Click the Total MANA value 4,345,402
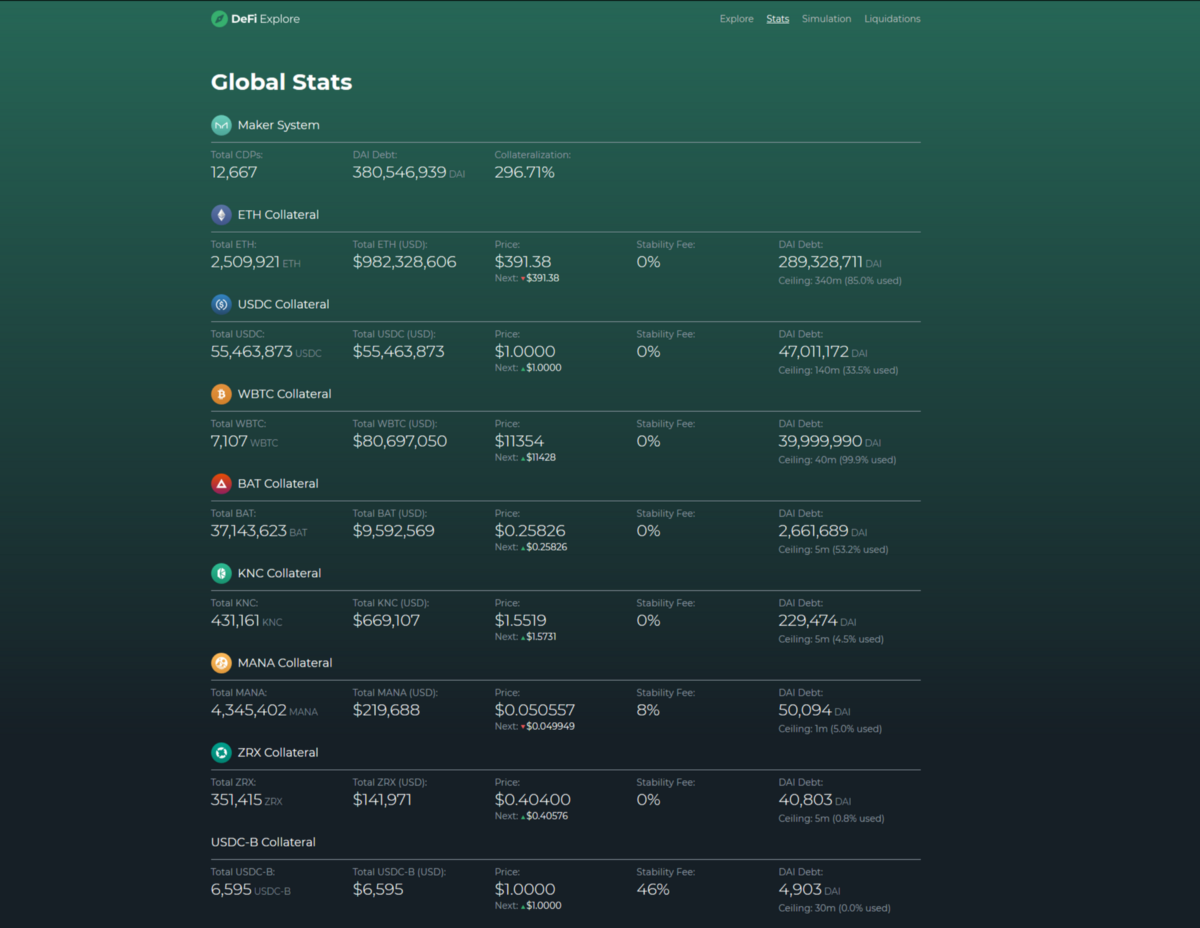The height and width of the screenshot is (928, 1200). 249,710
